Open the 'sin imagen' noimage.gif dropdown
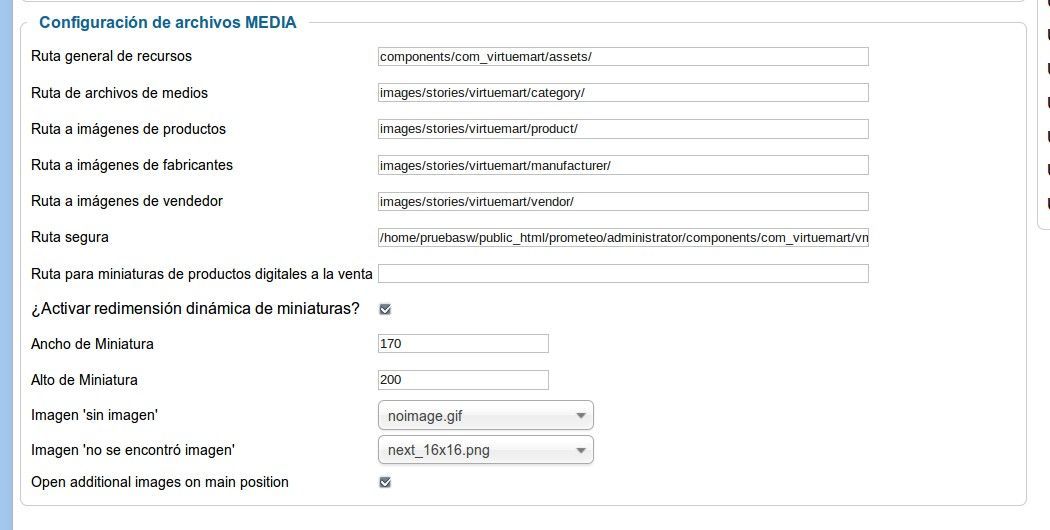Screen dimensions: 1050x530 tap(485, 415)
